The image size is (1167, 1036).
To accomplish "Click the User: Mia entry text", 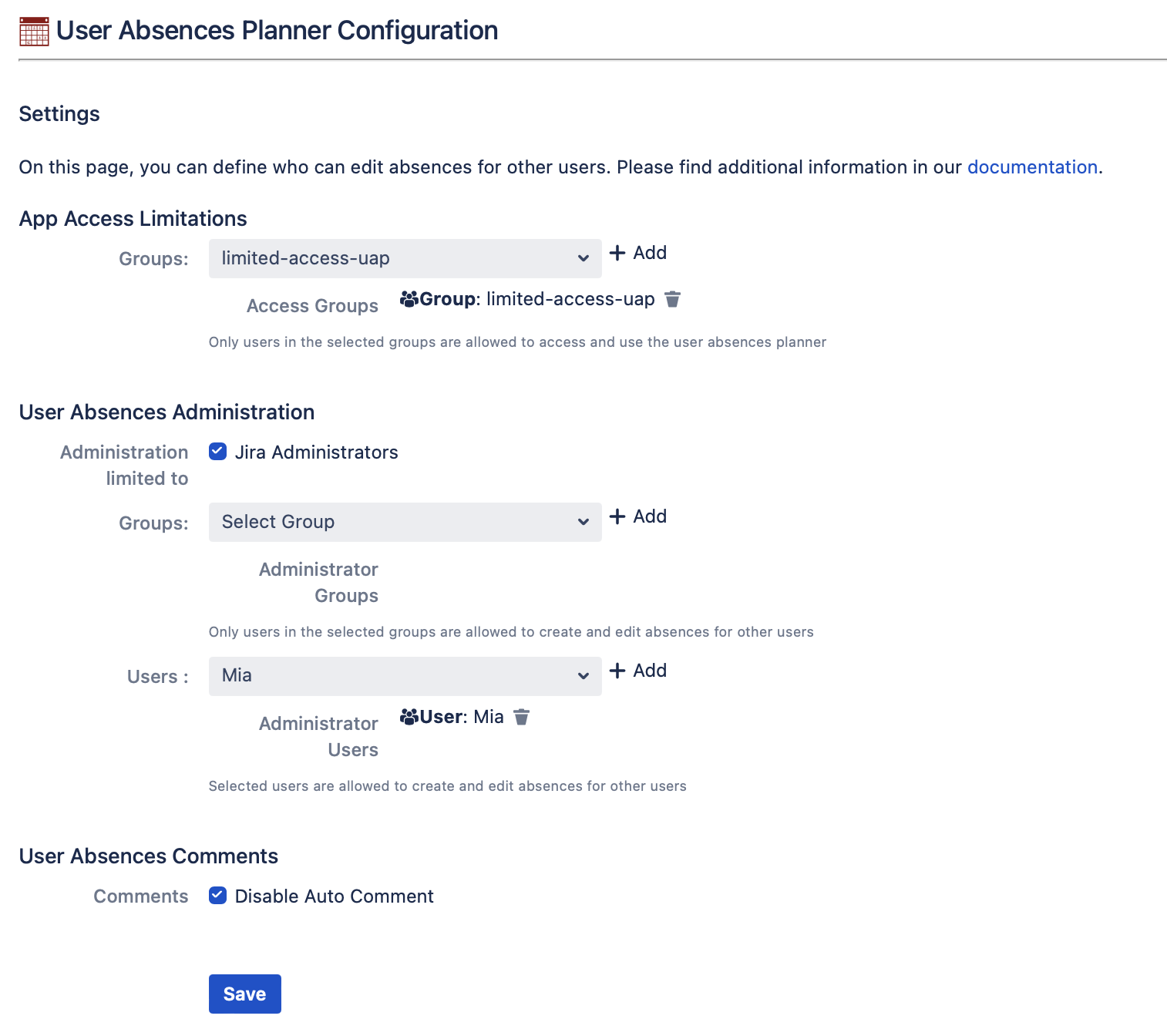I will pyautogui.click(x=462, y=717).
